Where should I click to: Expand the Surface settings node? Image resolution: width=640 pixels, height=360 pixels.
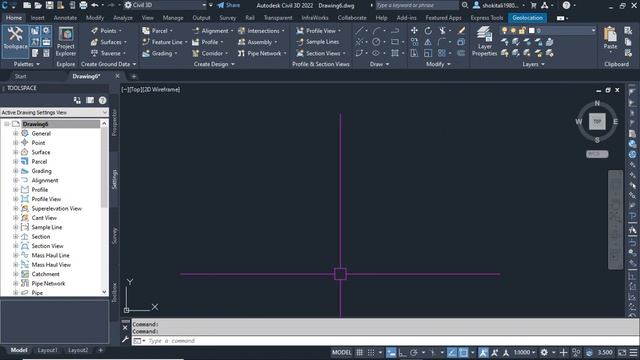click(x=16, y=152)
